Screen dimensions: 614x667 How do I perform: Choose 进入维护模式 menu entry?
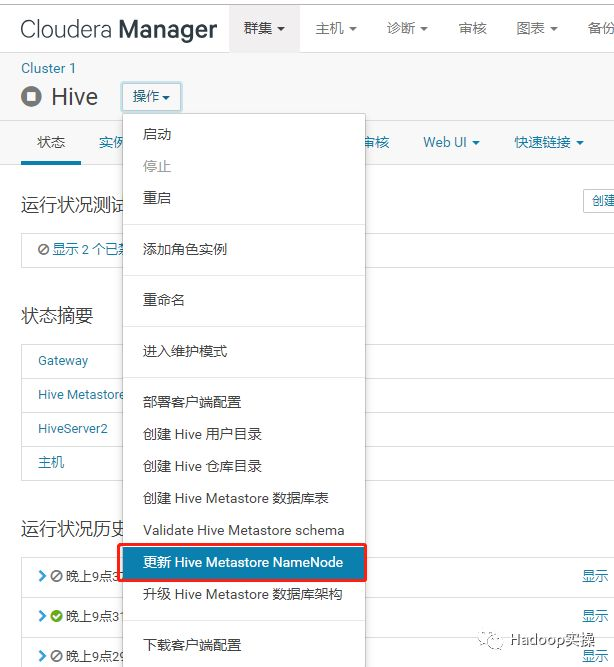(x=244, y=351)
